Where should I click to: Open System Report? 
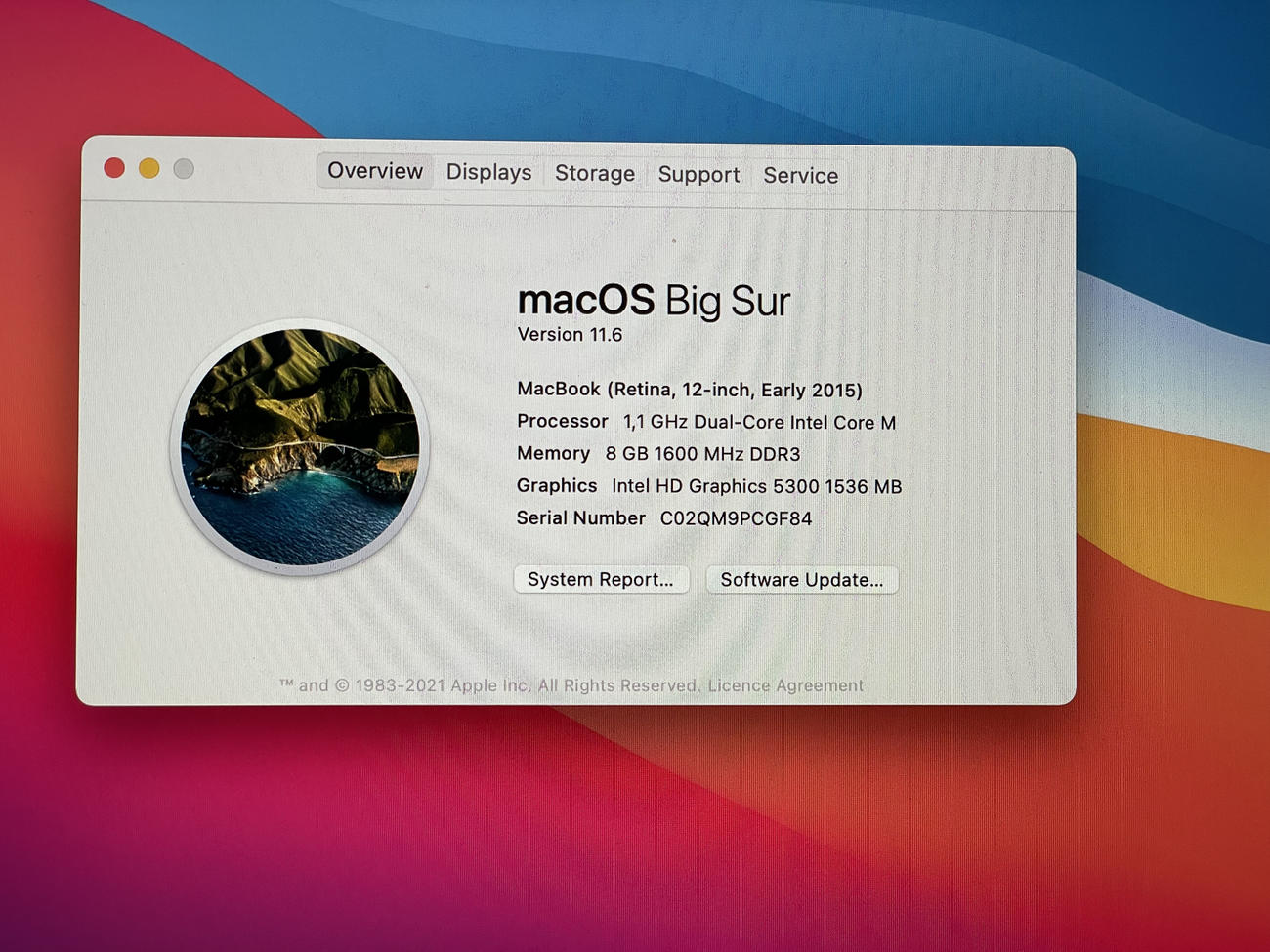tap(601, 579)
